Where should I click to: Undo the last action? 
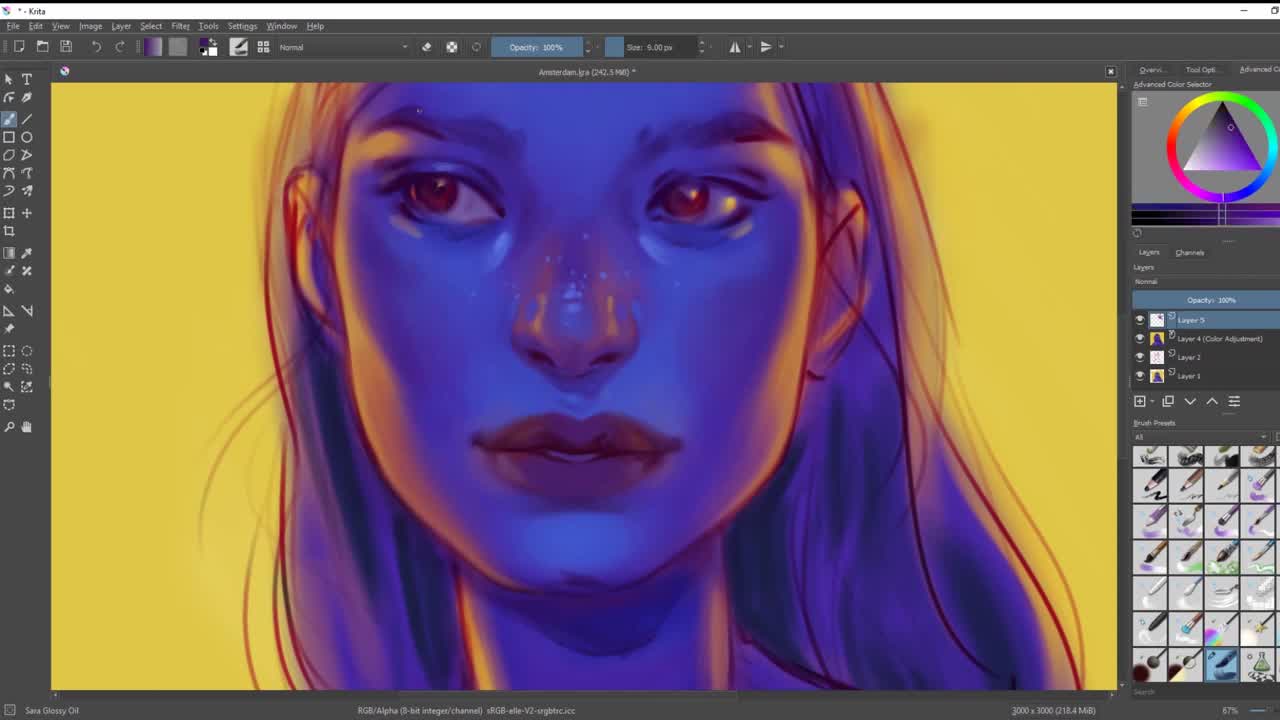(x=96, y=47)
